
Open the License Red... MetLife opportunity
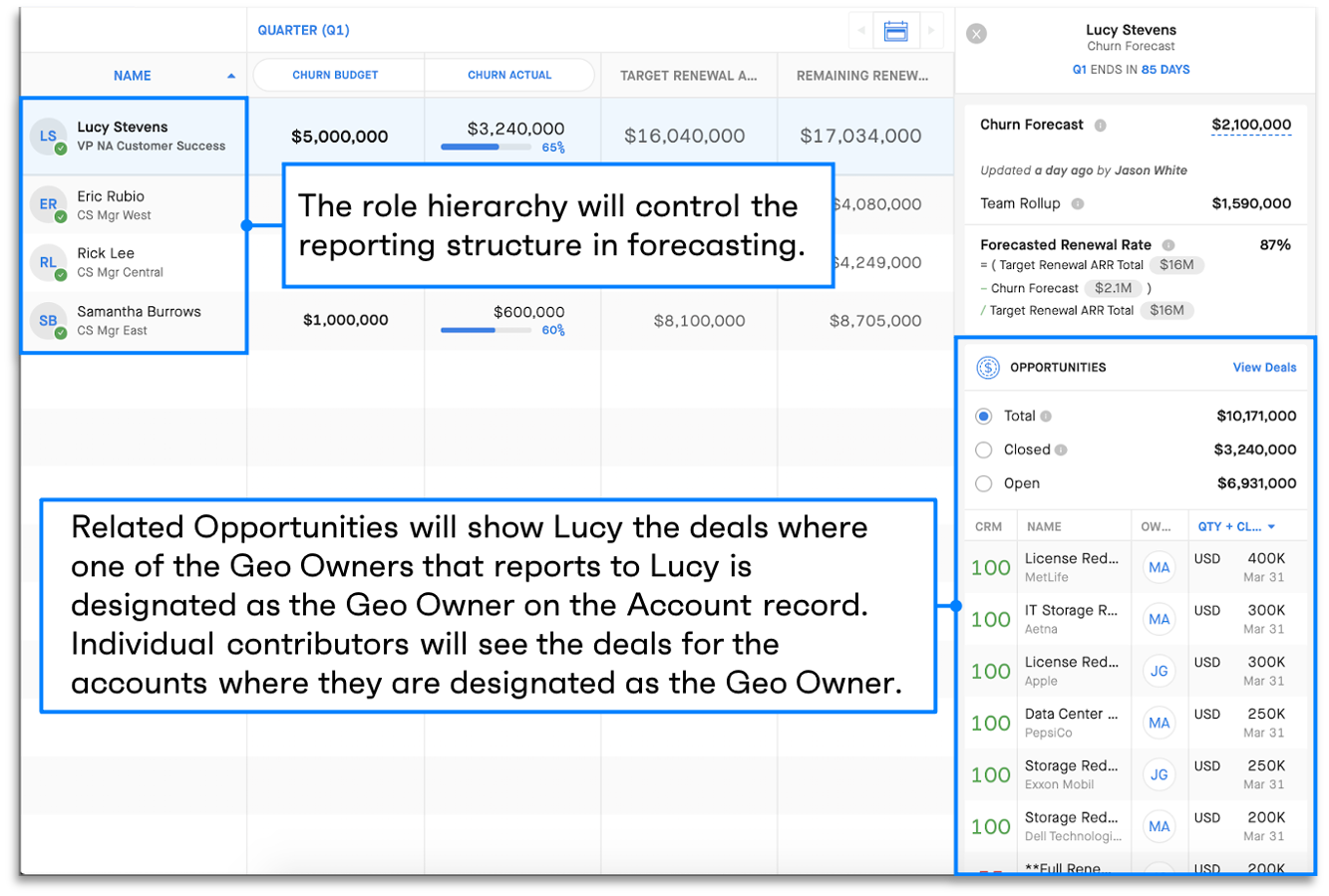tap(1072, 567)
